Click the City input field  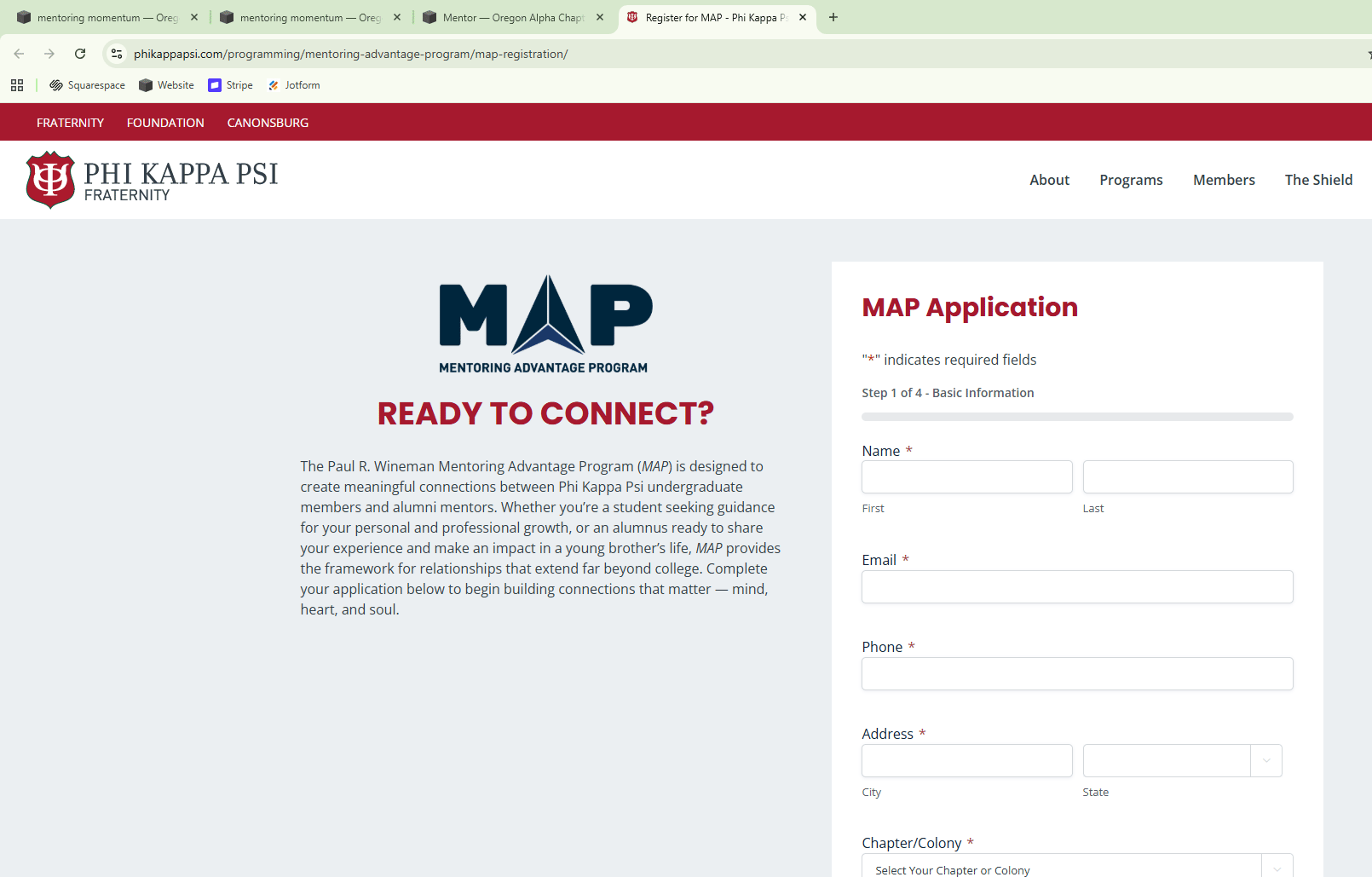967,761
